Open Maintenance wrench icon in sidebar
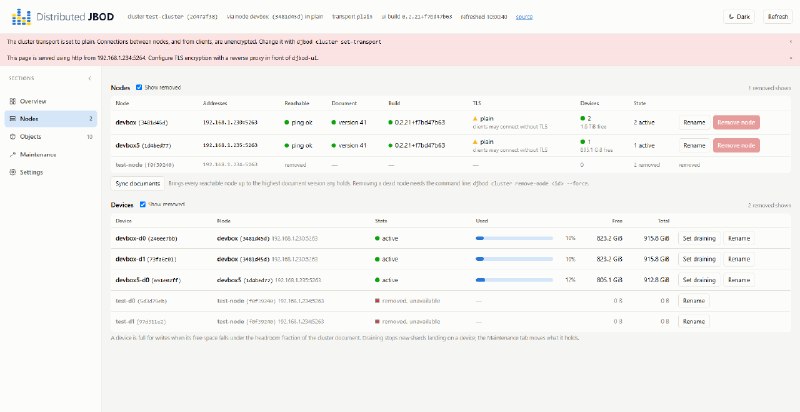 (x=13, y=154)
